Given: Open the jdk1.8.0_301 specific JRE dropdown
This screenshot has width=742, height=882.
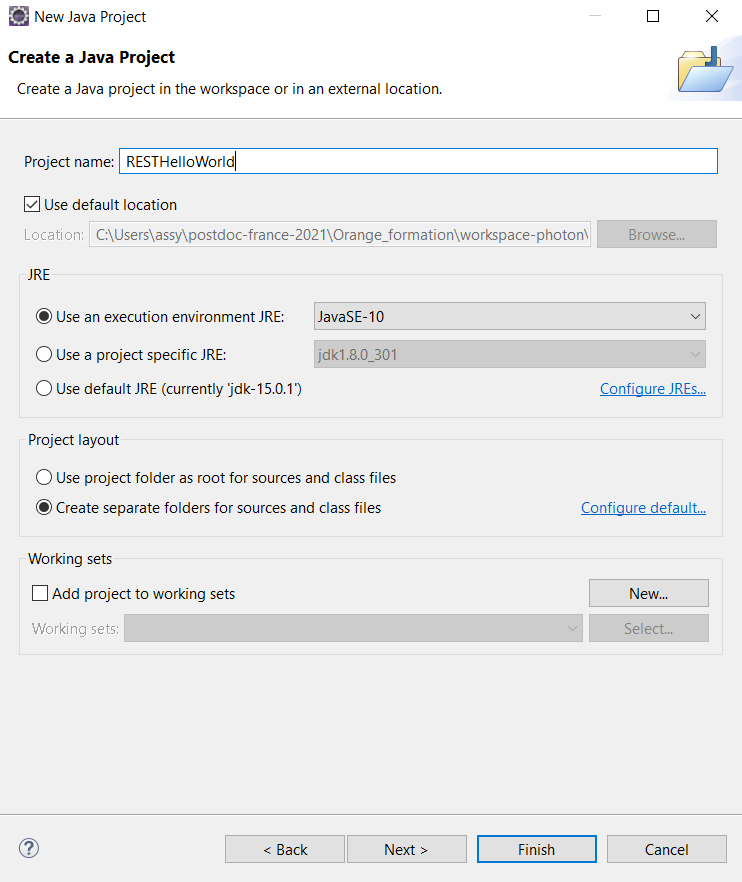Looking at the screenshot, I should coord(503,355).
